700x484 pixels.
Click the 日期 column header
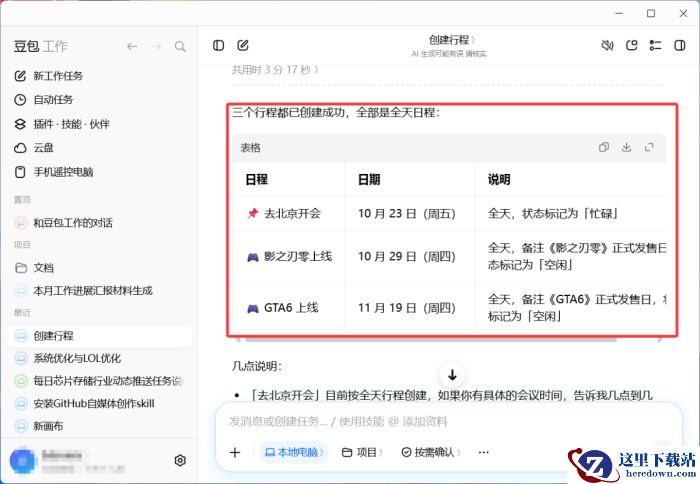tap(409, 179)
